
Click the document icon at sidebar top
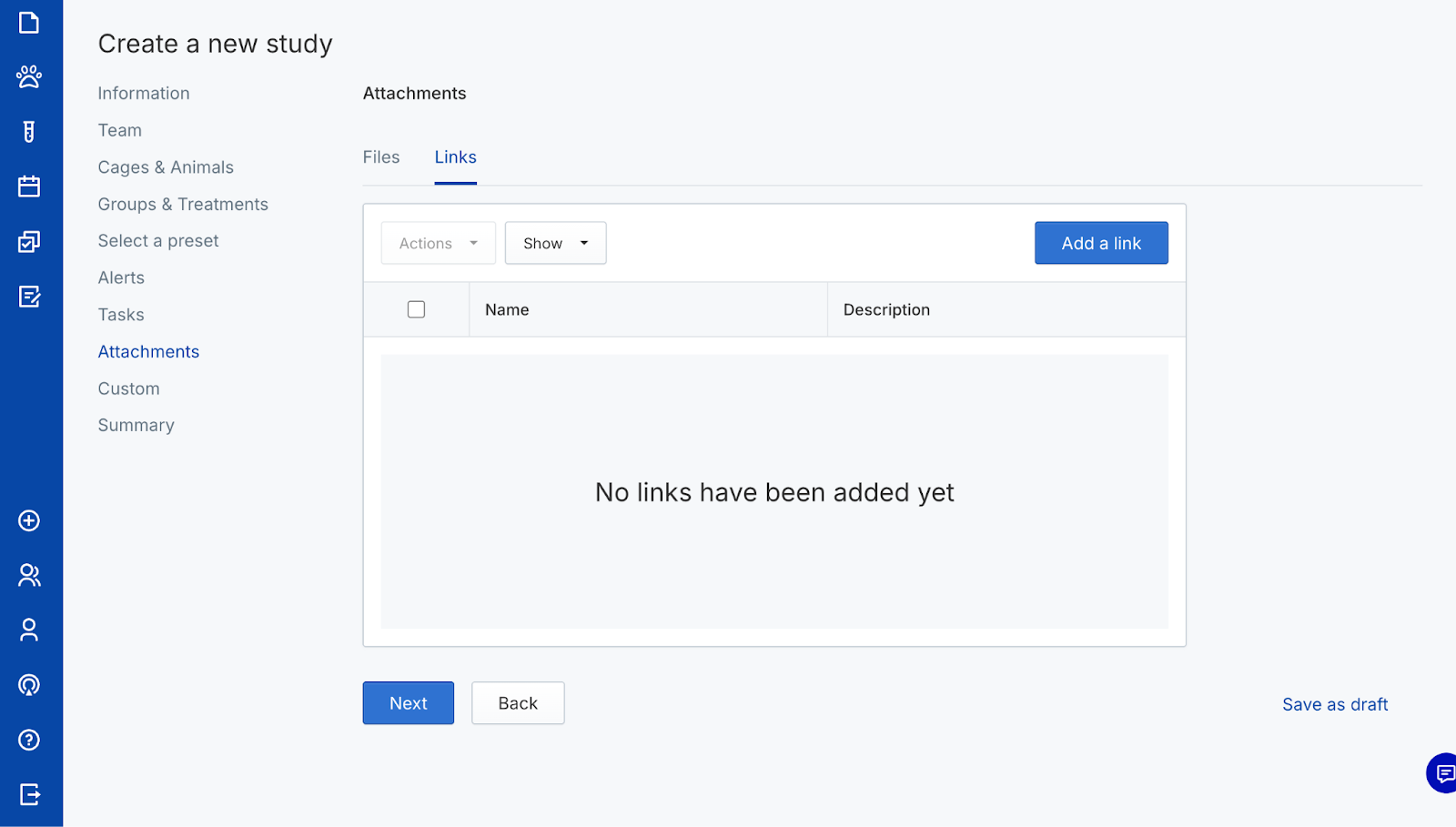coord(29,23)
